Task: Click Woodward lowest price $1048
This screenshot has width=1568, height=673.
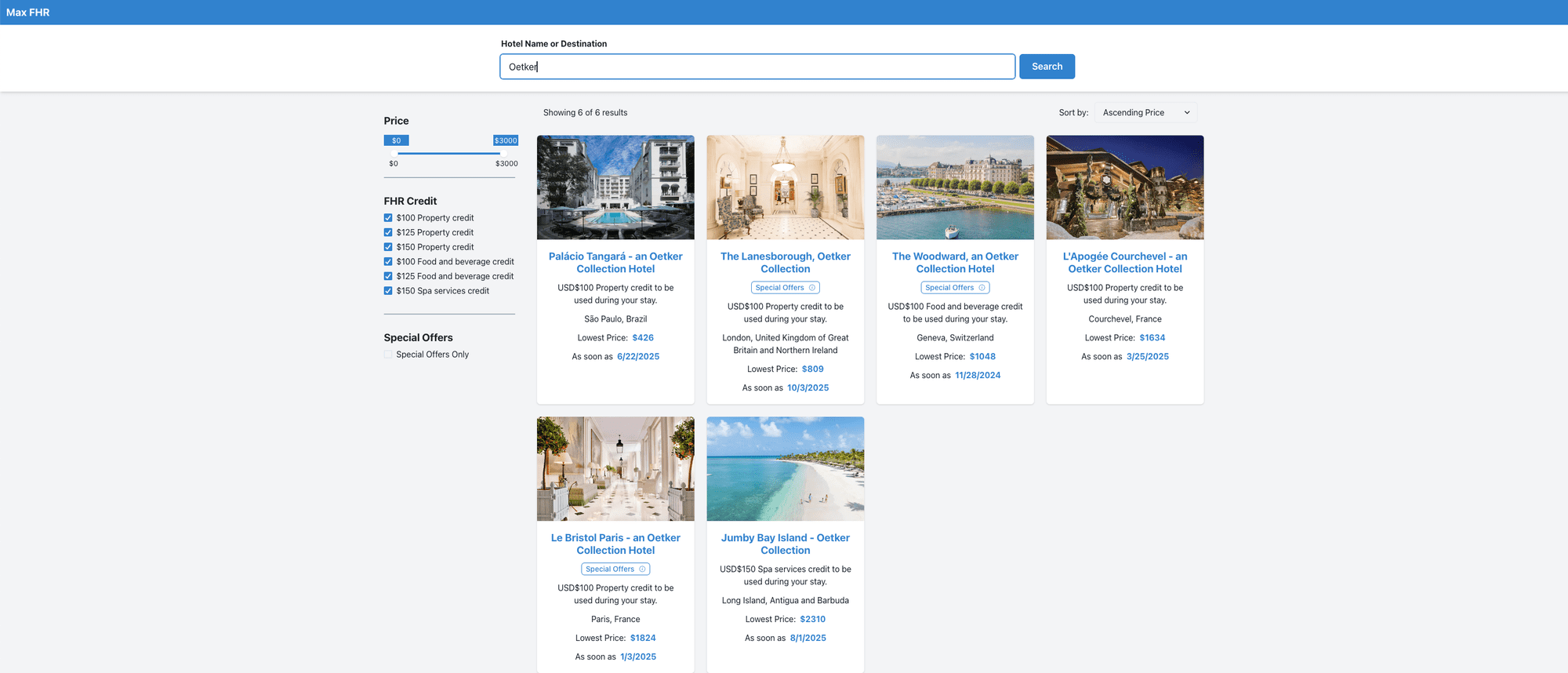Action: tap(982, 357)
